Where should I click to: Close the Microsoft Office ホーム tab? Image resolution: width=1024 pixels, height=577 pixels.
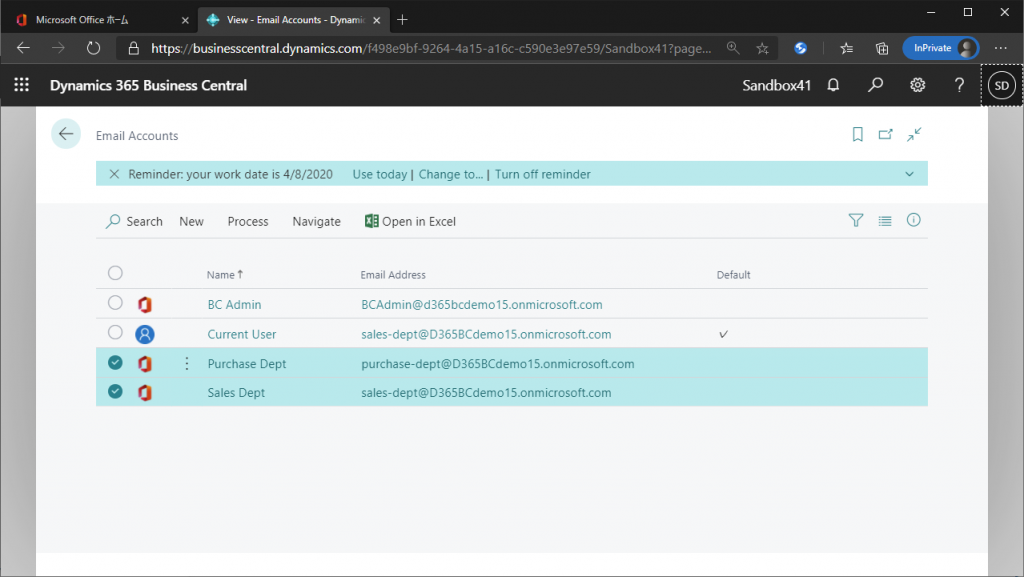point(185,20)
